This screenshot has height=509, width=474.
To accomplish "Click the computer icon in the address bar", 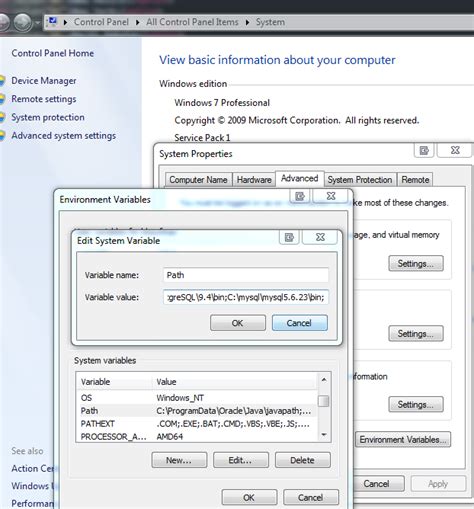I will coord(52,22).
